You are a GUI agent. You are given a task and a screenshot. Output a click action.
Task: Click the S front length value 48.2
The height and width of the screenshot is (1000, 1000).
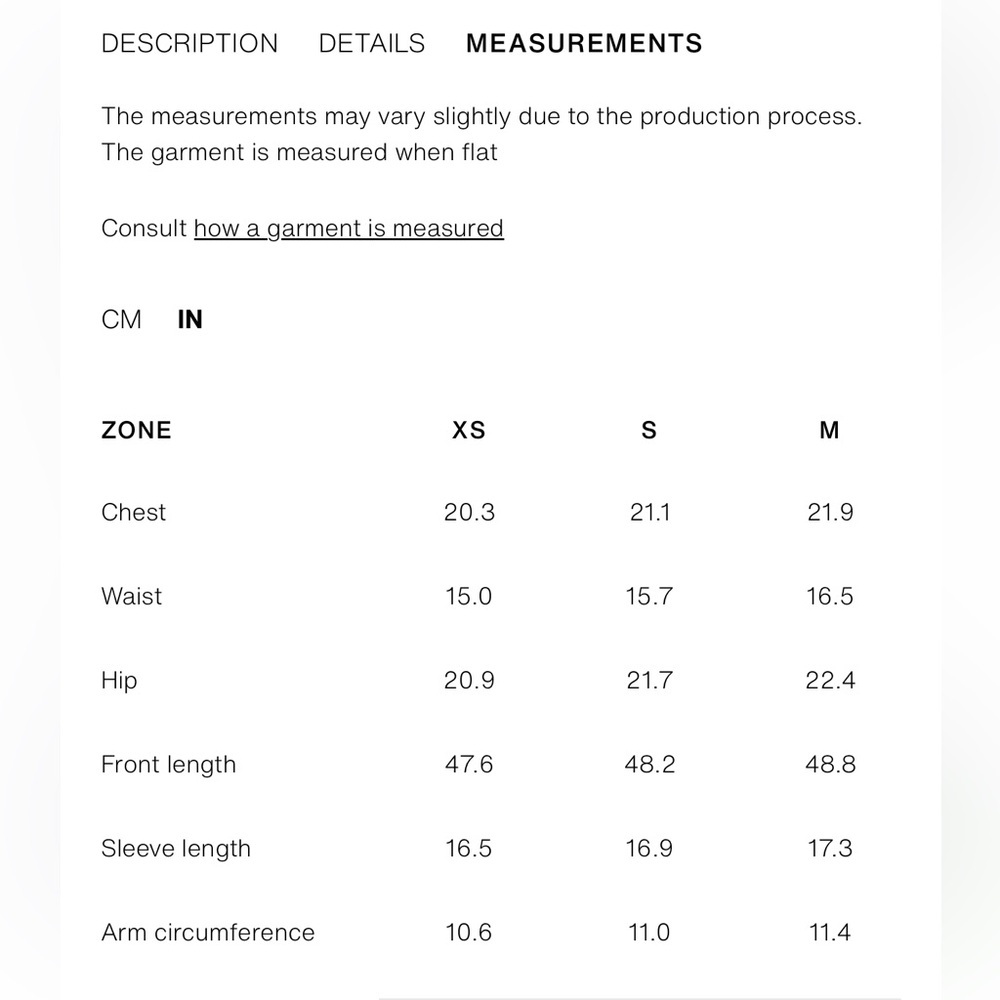click(649, 765)
